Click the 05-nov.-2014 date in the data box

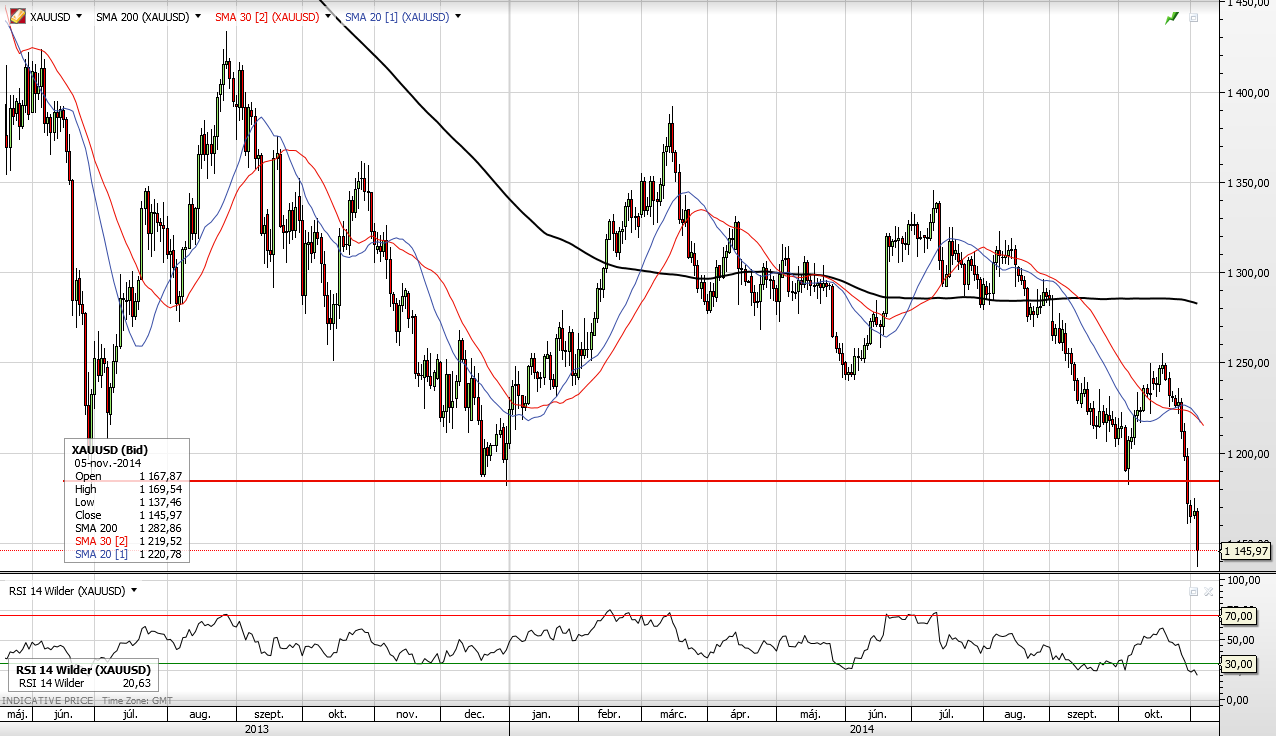[x=108, y=463]
